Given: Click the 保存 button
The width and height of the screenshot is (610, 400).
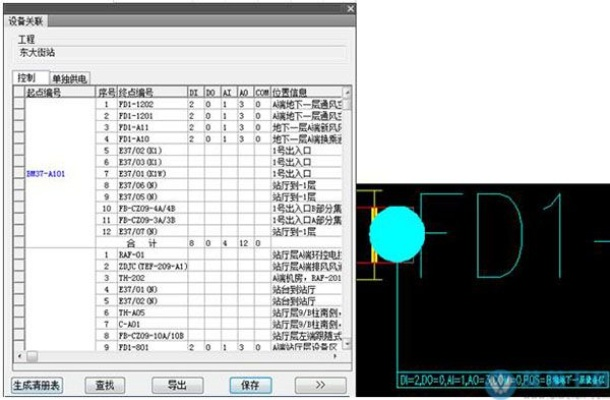Looking at the screenshot, I should [x=250, y=384].
